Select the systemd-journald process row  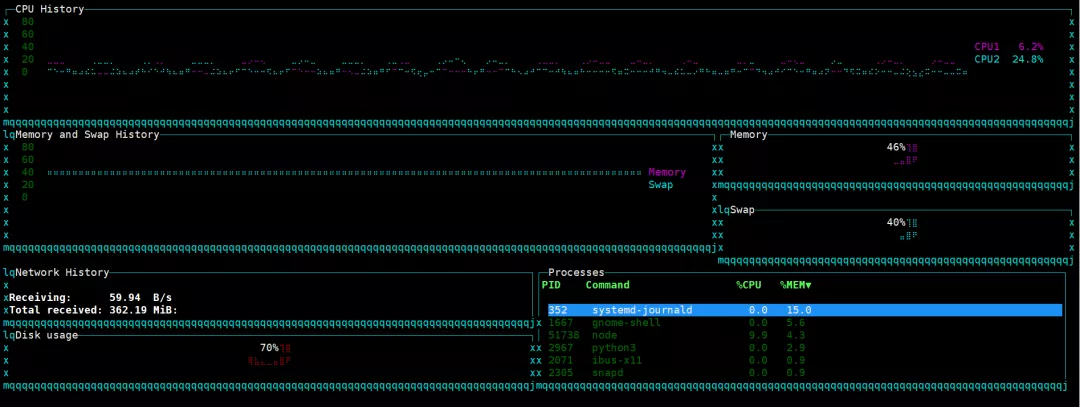coord(804,310)
